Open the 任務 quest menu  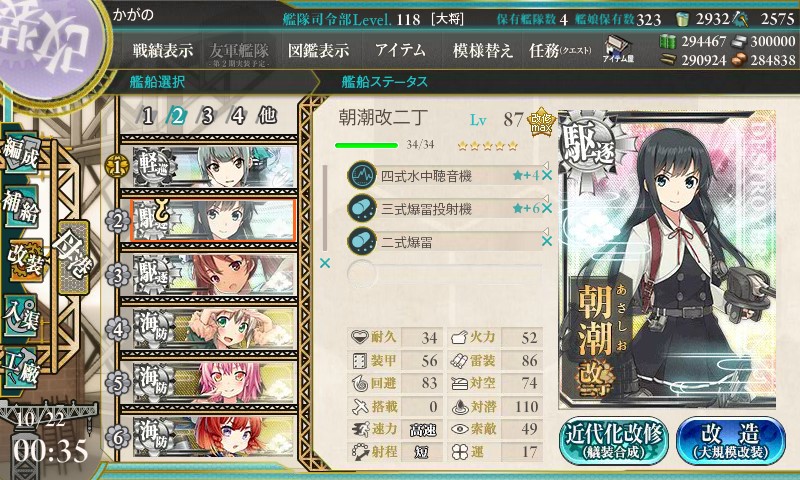coord(560,50)
